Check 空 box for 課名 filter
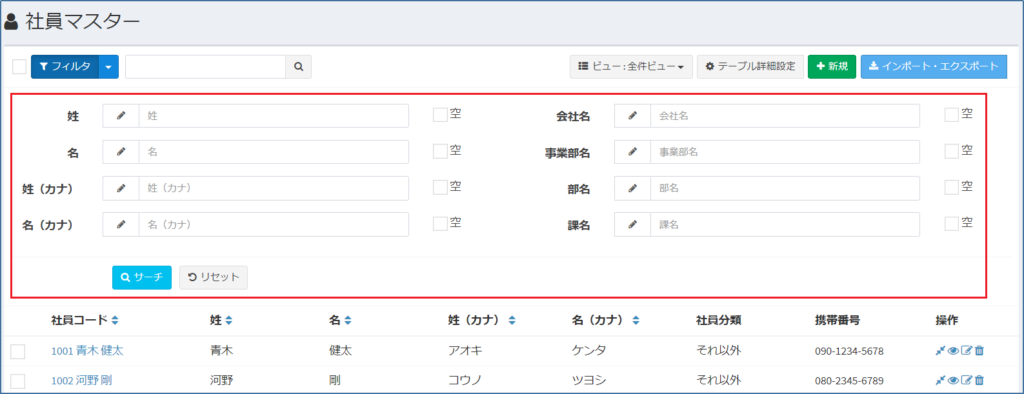 (952, 223)
